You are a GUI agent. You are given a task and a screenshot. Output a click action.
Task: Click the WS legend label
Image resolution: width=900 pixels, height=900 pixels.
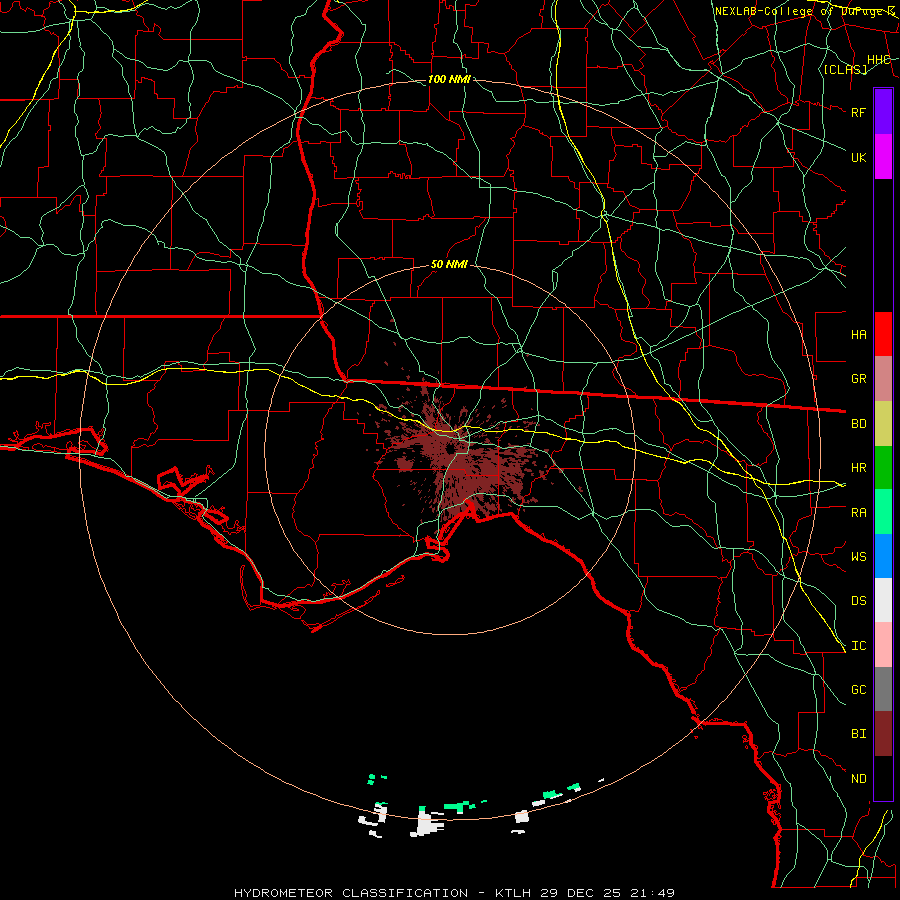point(858,557)
